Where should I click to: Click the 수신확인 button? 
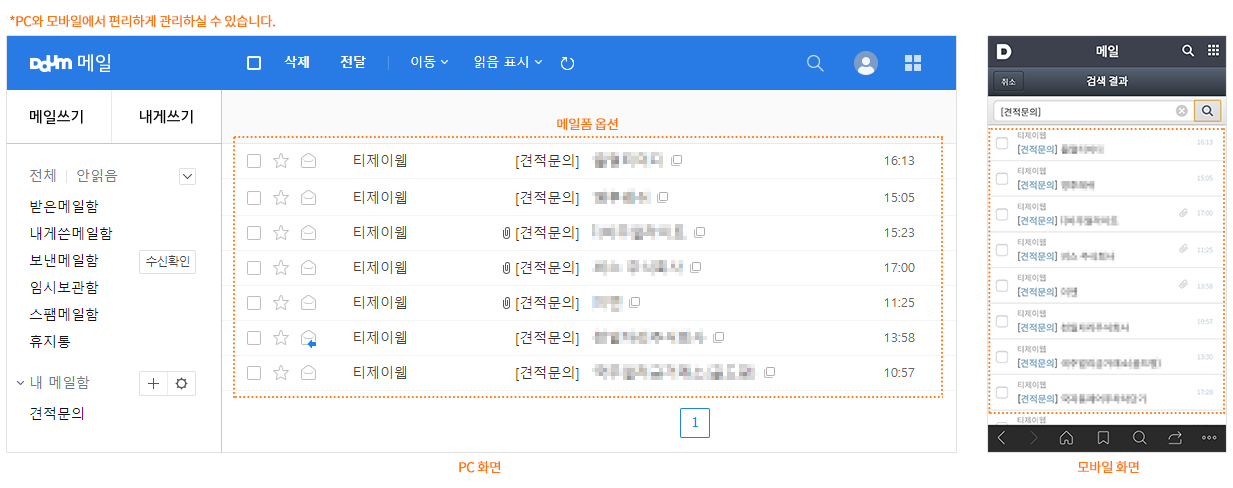(x=167, y=262)
